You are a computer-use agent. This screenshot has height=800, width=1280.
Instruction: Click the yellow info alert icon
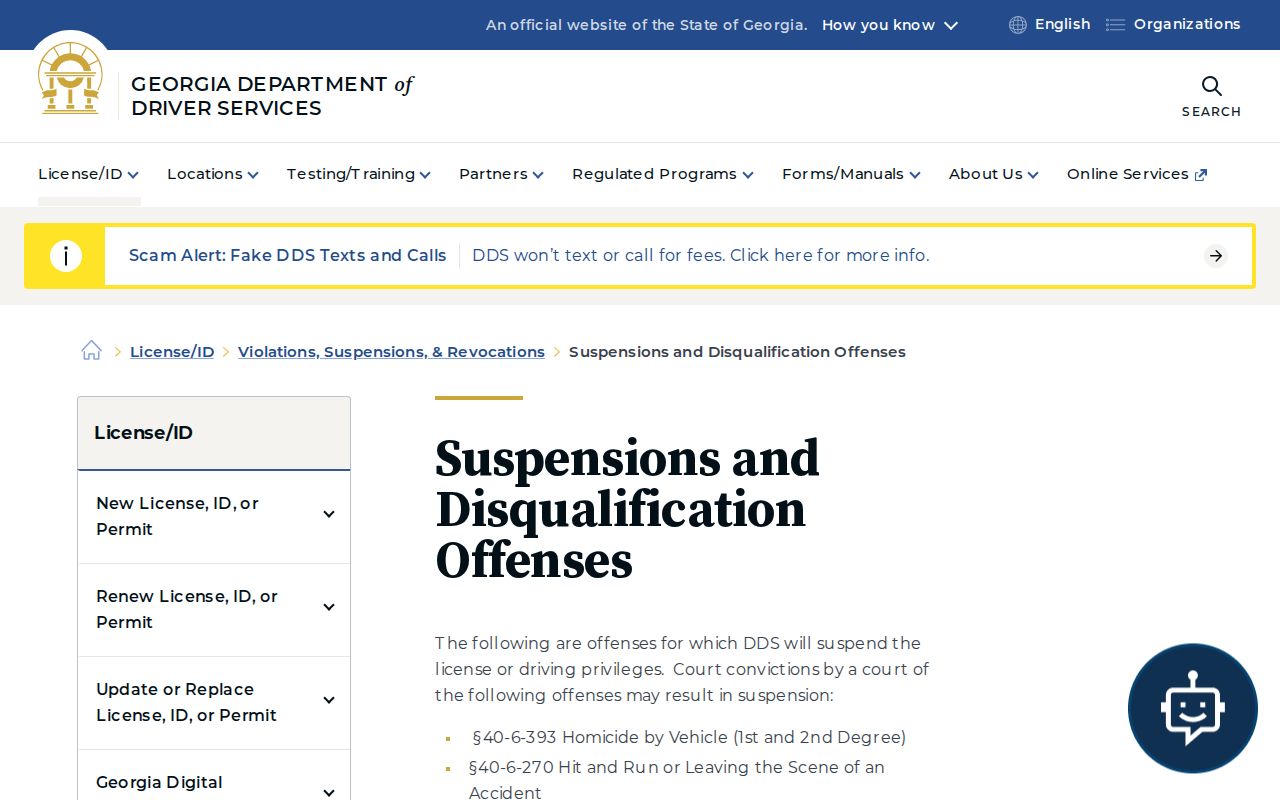pyautogui.click(x=66, y=256)
